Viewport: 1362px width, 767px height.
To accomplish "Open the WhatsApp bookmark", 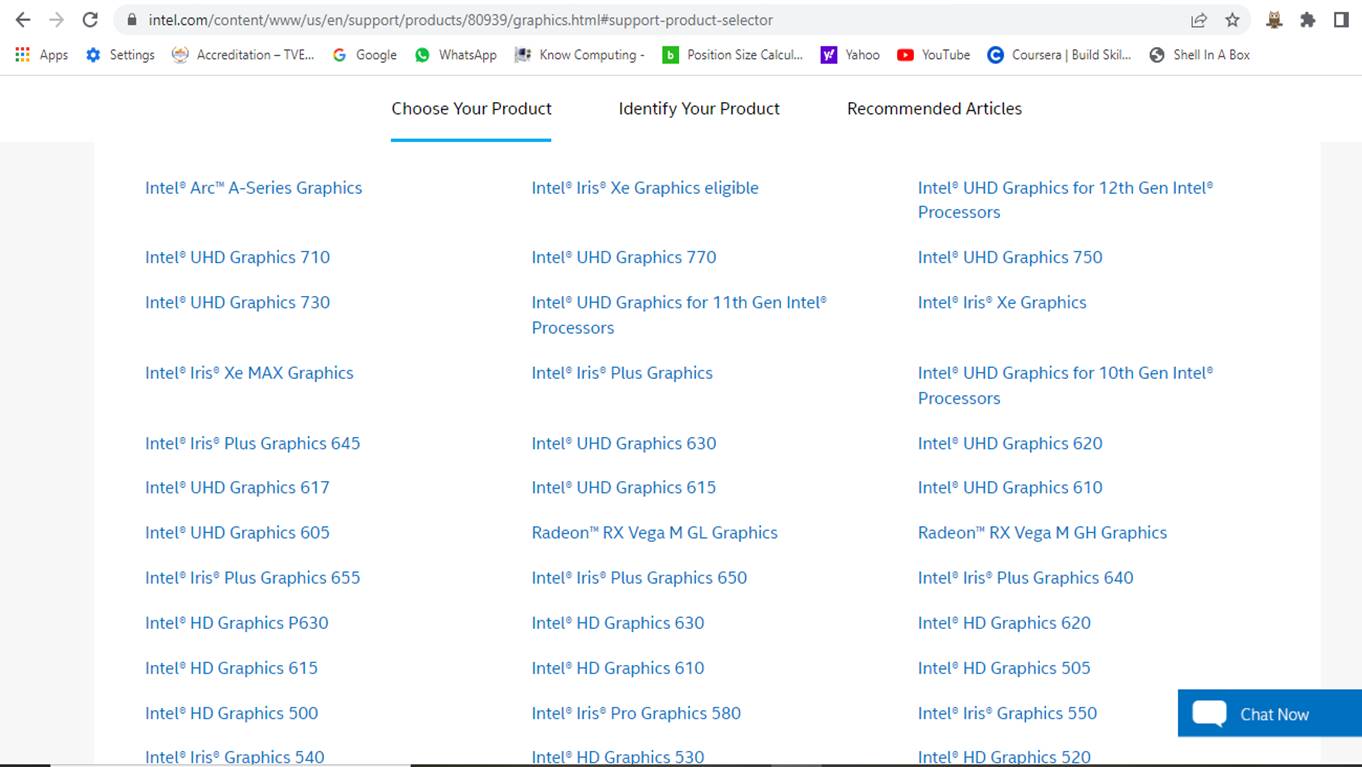I will [x=456, y=55].
